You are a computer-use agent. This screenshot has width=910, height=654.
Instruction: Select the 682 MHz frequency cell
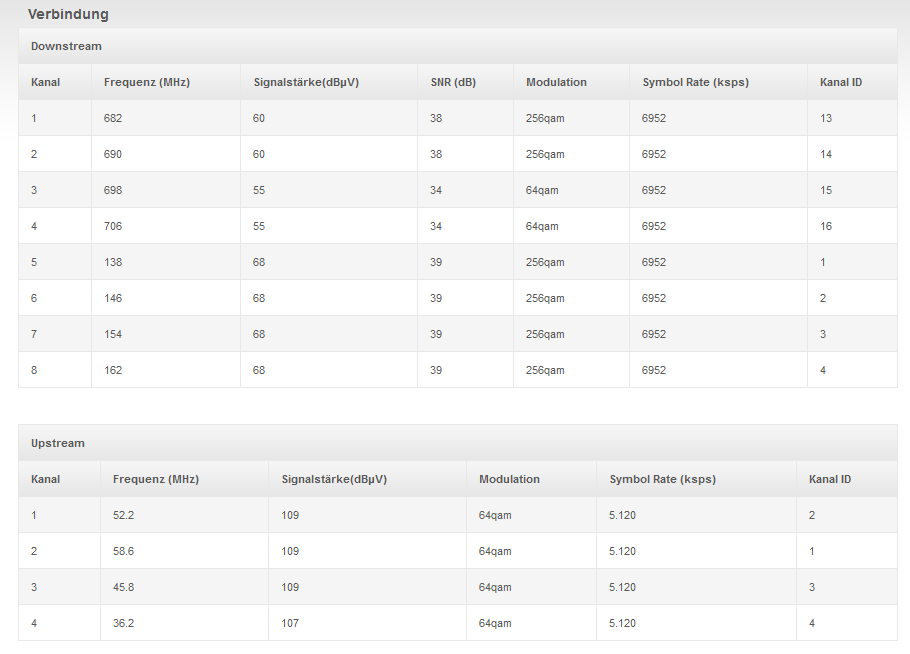(x=113, y=118)
